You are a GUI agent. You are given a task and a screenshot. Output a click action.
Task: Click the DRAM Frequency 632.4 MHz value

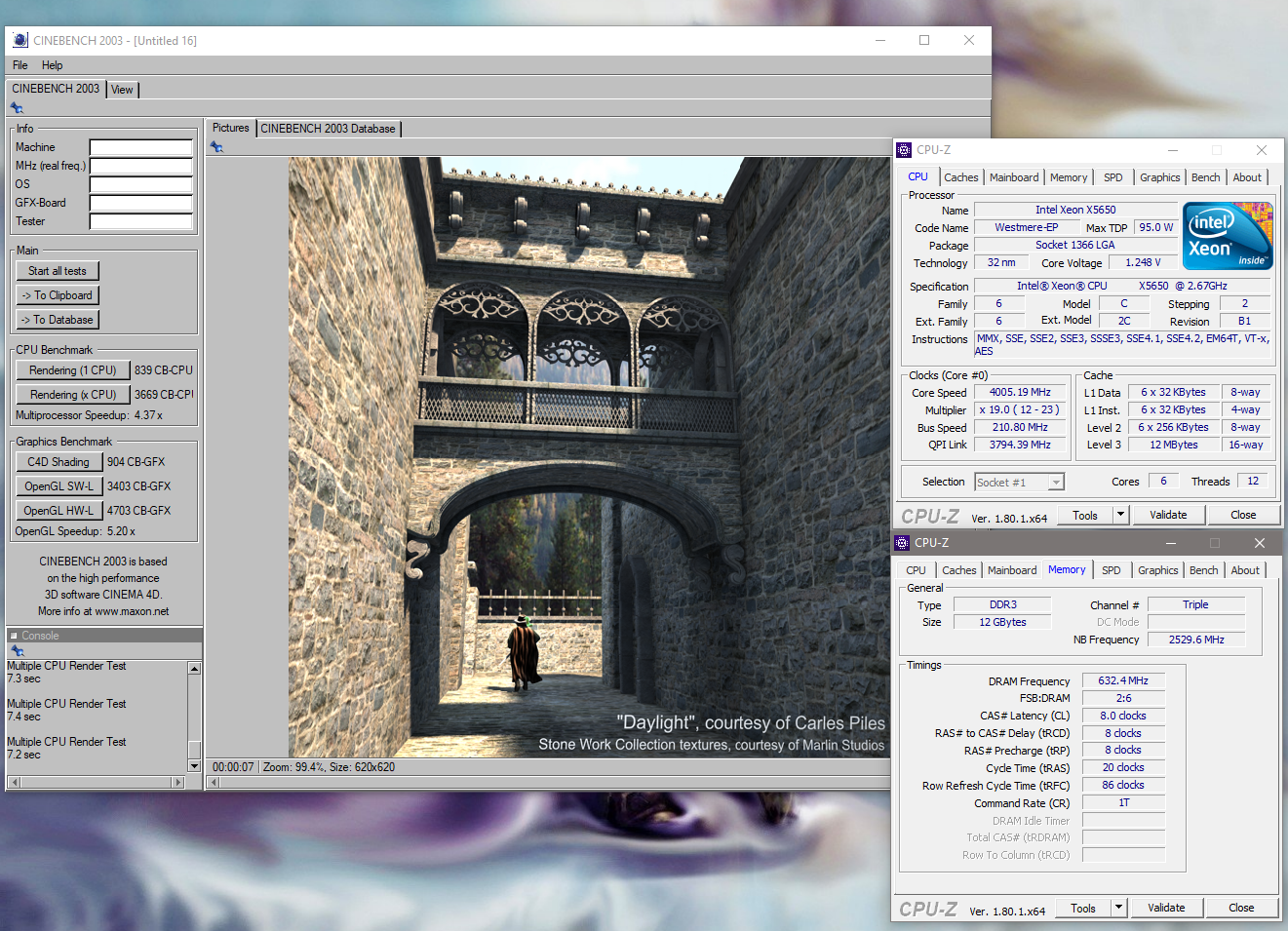(1123, 680)
